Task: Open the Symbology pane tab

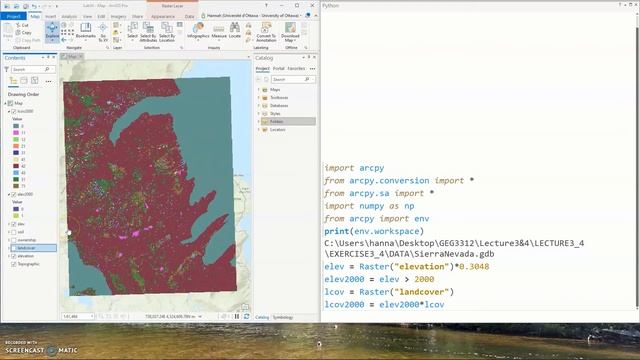Action: pos(283,317)
